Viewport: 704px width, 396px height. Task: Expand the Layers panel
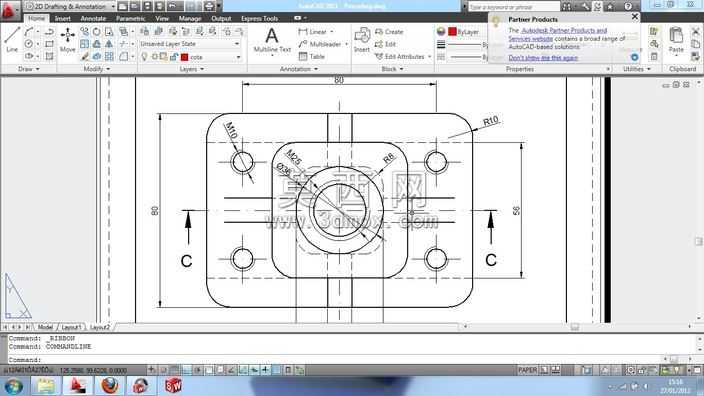click(192, 69)
